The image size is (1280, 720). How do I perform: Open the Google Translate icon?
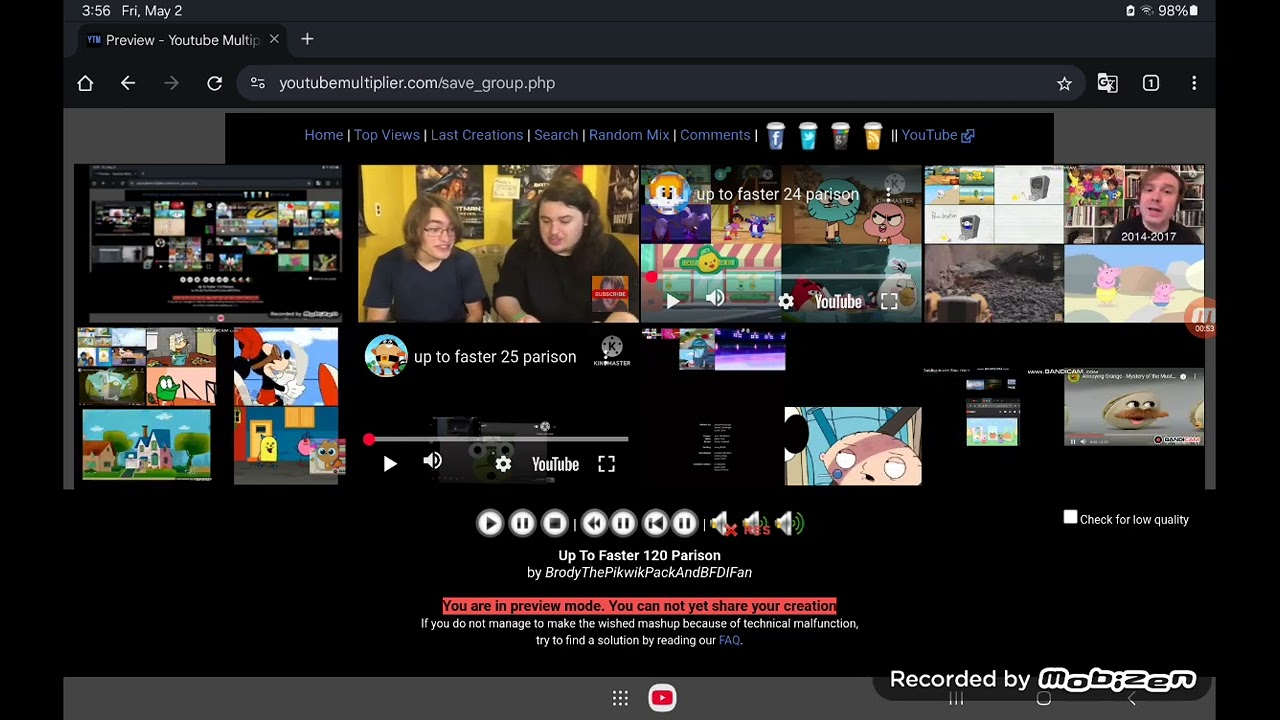tap(1107, 83)
